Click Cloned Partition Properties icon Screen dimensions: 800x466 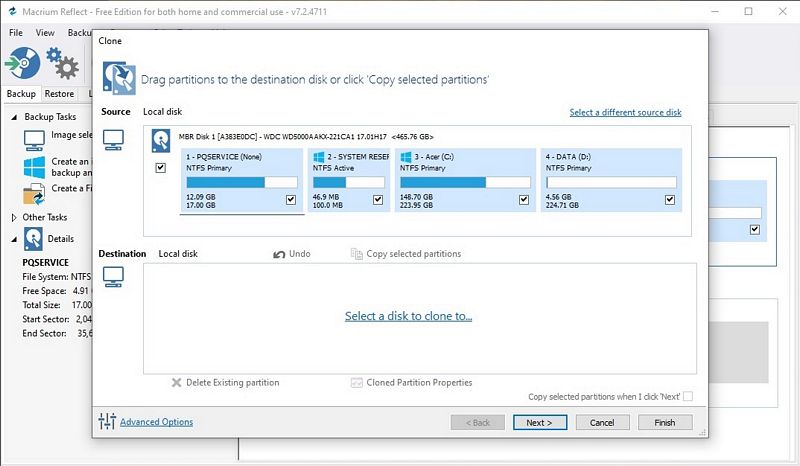[x=357, y=382]
